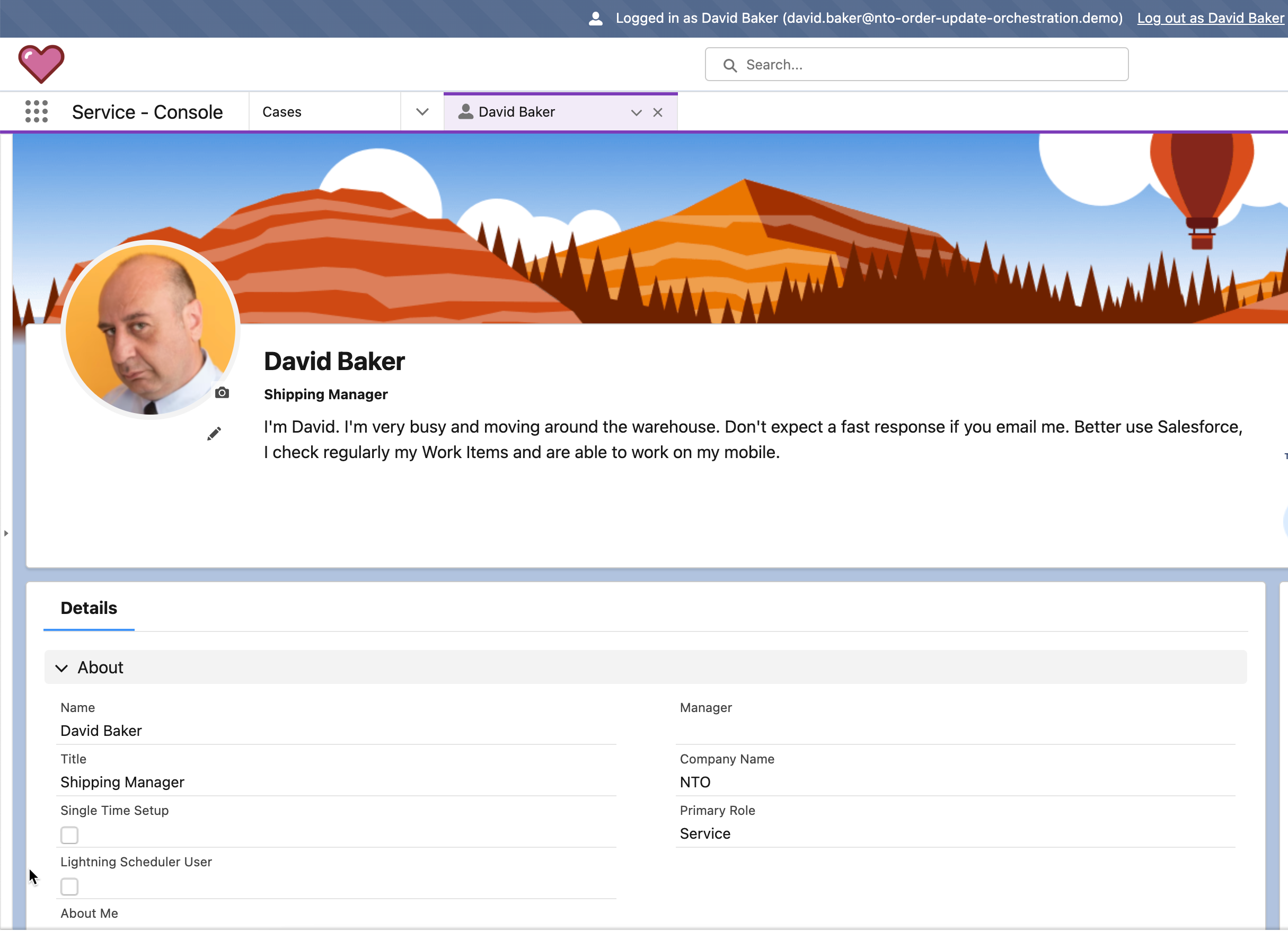The image size is (1288, 931).
Task: Click the bold Shipping Manager subtitle under name
Action: [x=325, y=394]
